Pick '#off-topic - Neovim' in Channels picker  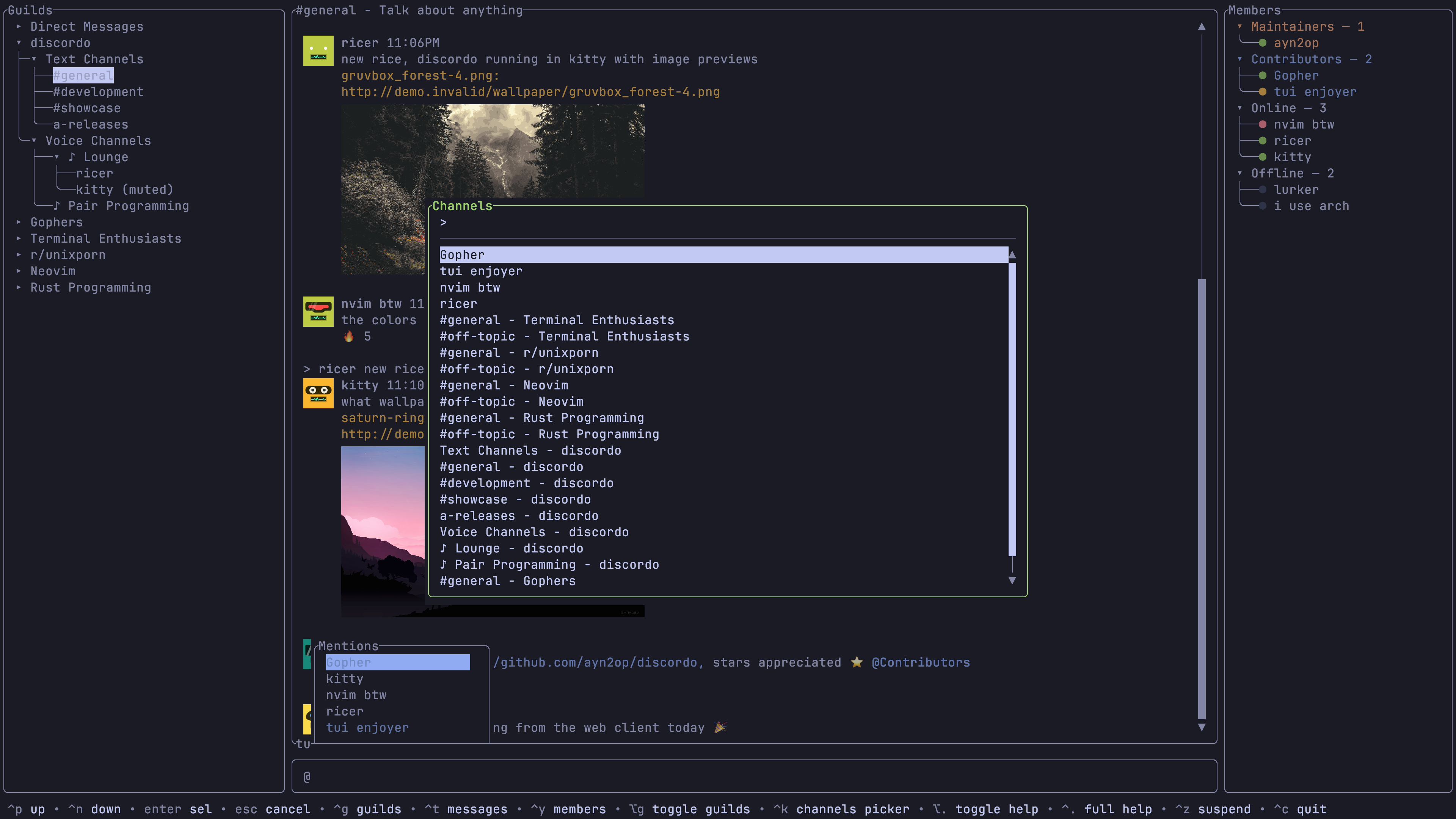pos(723,401)
